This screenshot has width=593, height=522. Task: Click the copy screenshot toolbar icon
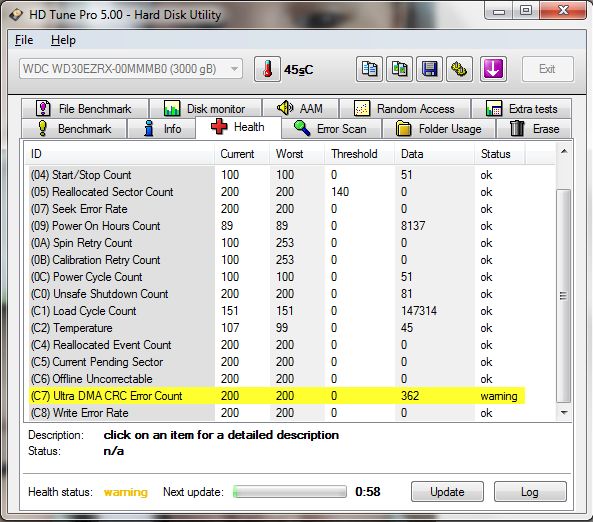[399, 69]
